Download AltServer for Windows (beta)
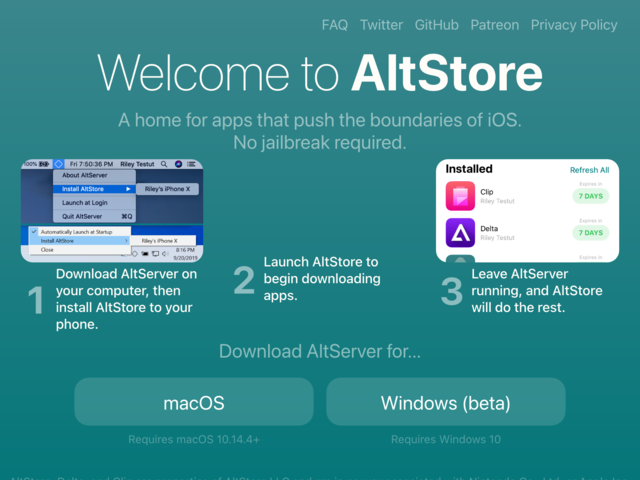The image size is (640, 480). pos(446,402)
